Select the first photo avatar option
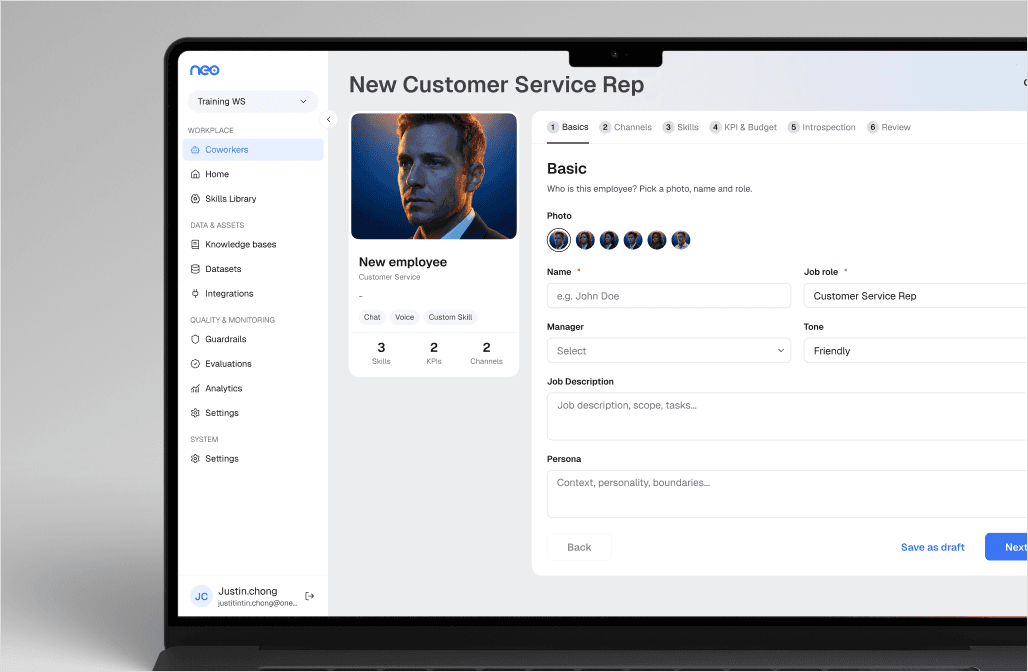 (x=559, y=240)
